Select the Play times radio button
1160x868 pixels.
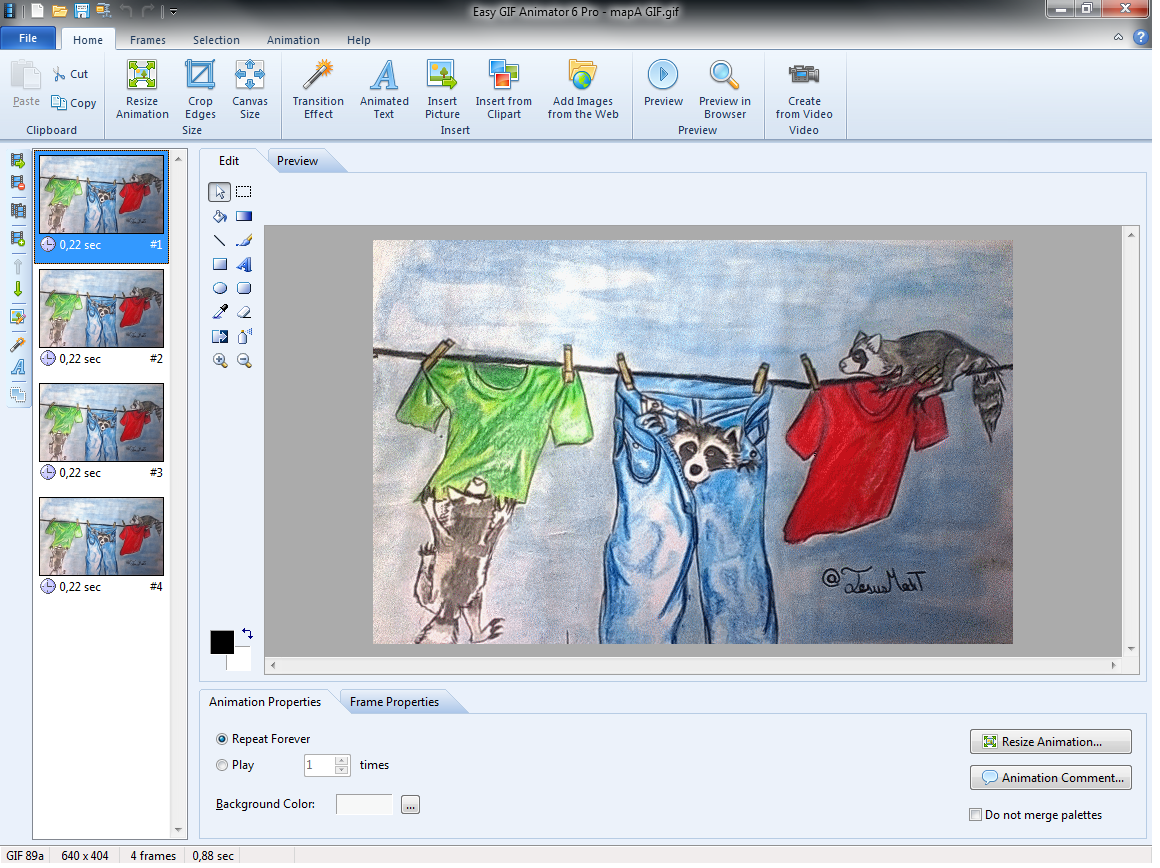222,765
